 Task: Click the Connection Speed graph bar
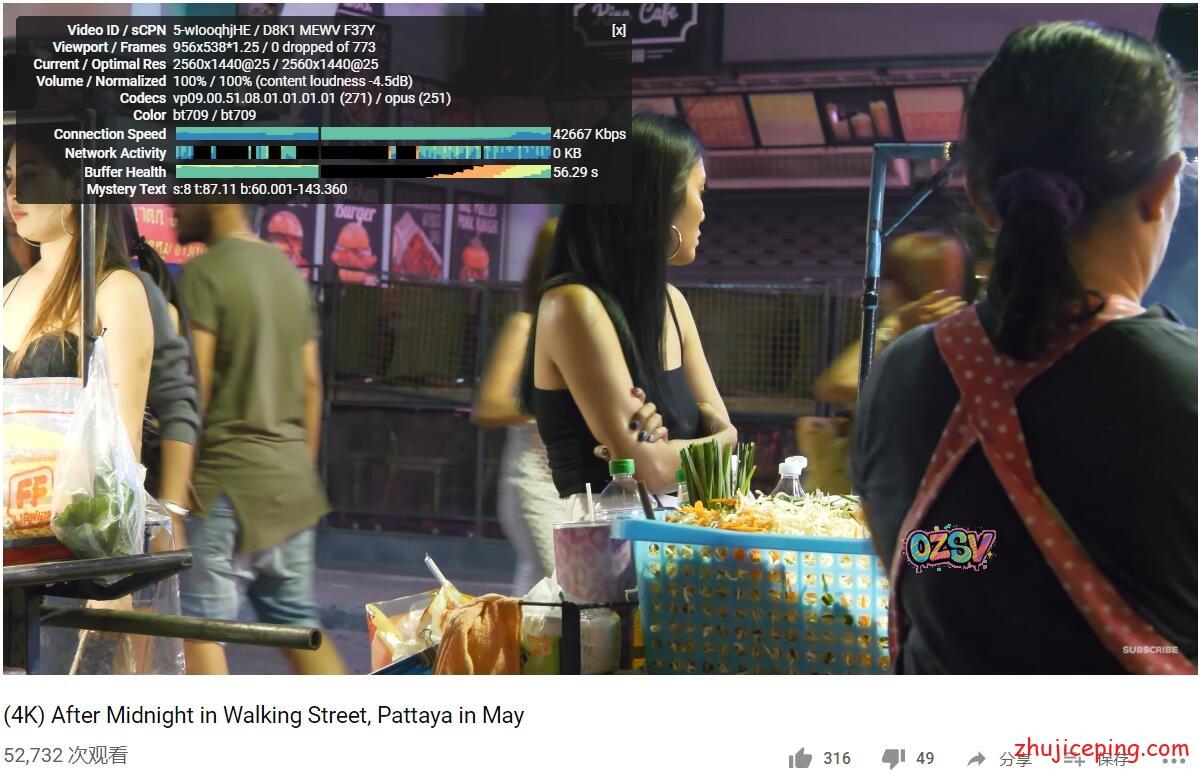point(363,134)
